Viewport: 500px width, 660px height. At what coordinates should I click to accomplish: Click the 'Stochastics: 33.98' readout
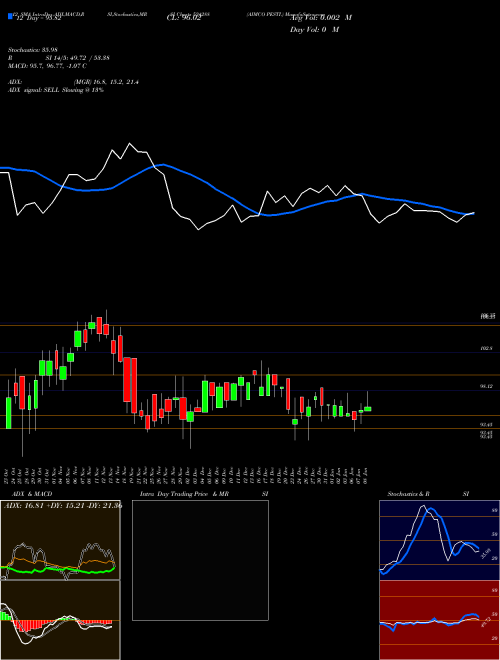click(x=32, y=50)
